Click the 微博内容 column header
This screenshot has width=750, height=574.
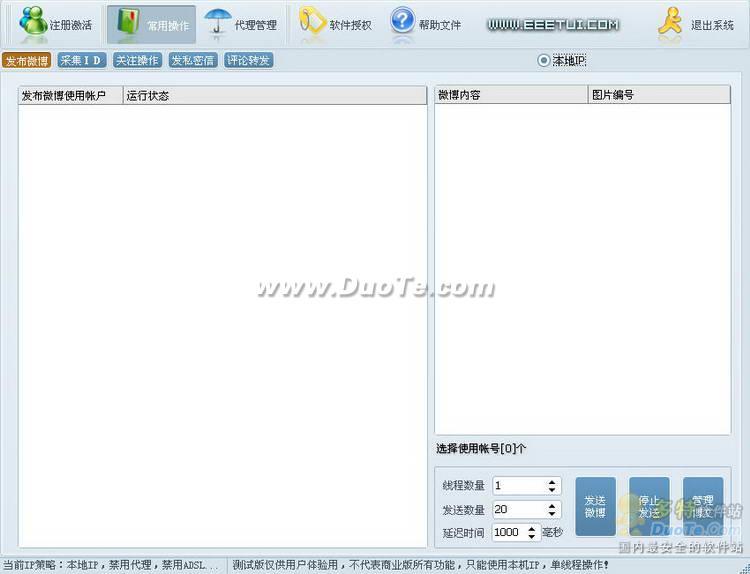click(510, 95)
